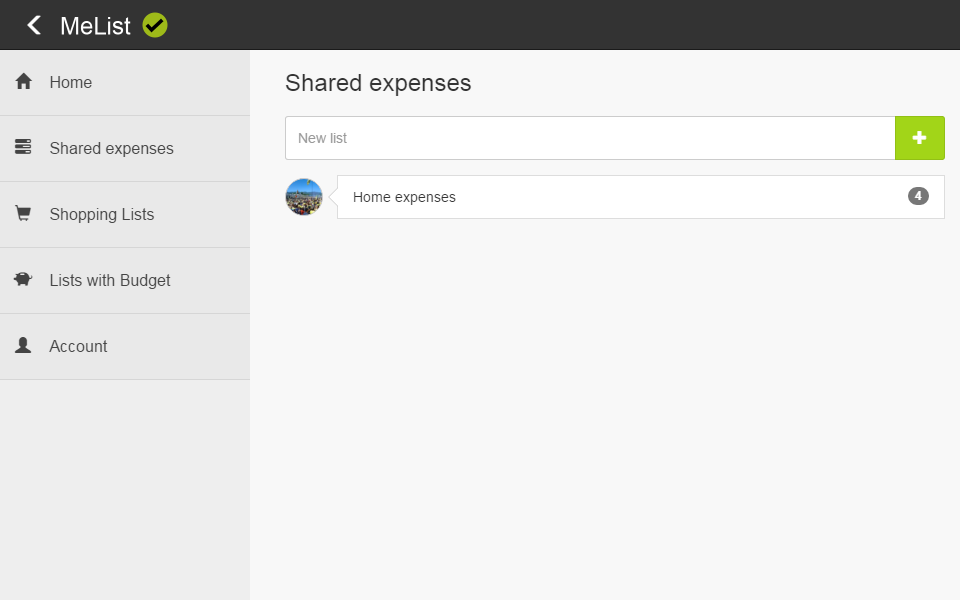This screenshot has height=600, width=960.
Task: Focus the New list input field
Action: pyautogui.click(x=590, y=138)
